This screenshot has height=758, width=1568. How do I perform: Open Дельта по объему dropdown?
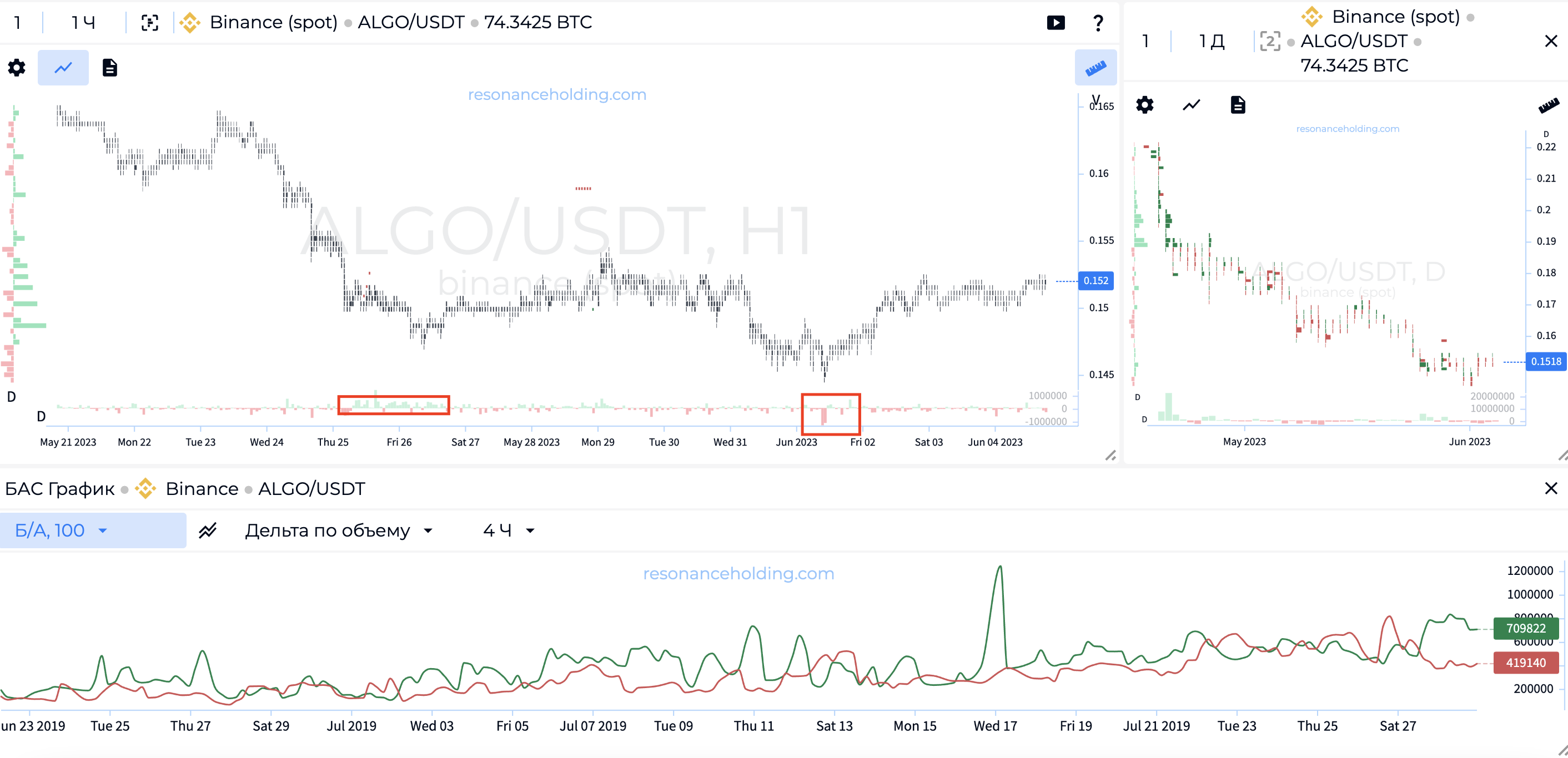pyautogui.click(x=339, y=530)
